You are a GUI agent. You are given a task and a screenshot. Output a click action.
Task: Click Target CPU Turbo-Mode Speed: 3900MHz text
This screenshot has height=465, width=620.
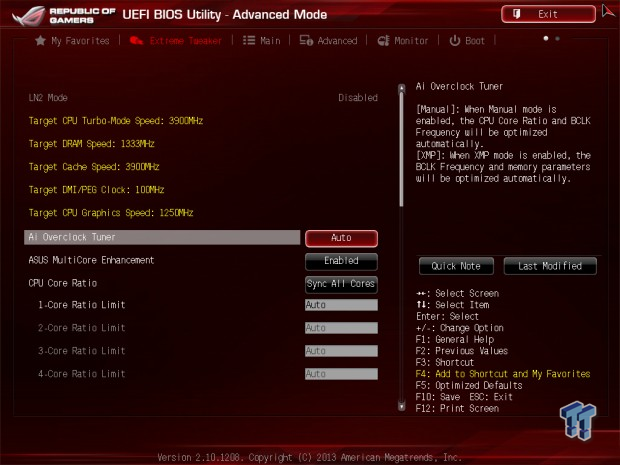[x=115, y=121]
